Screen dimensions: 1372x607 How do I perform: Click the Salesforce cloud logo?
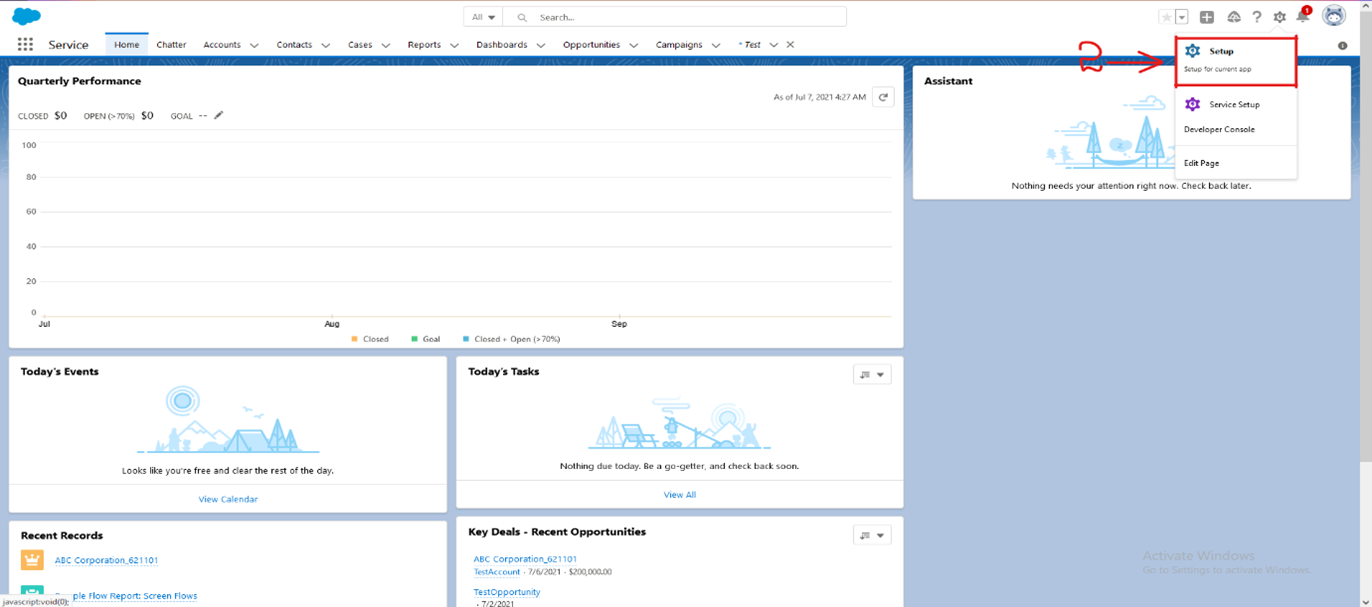coord(27,16)
